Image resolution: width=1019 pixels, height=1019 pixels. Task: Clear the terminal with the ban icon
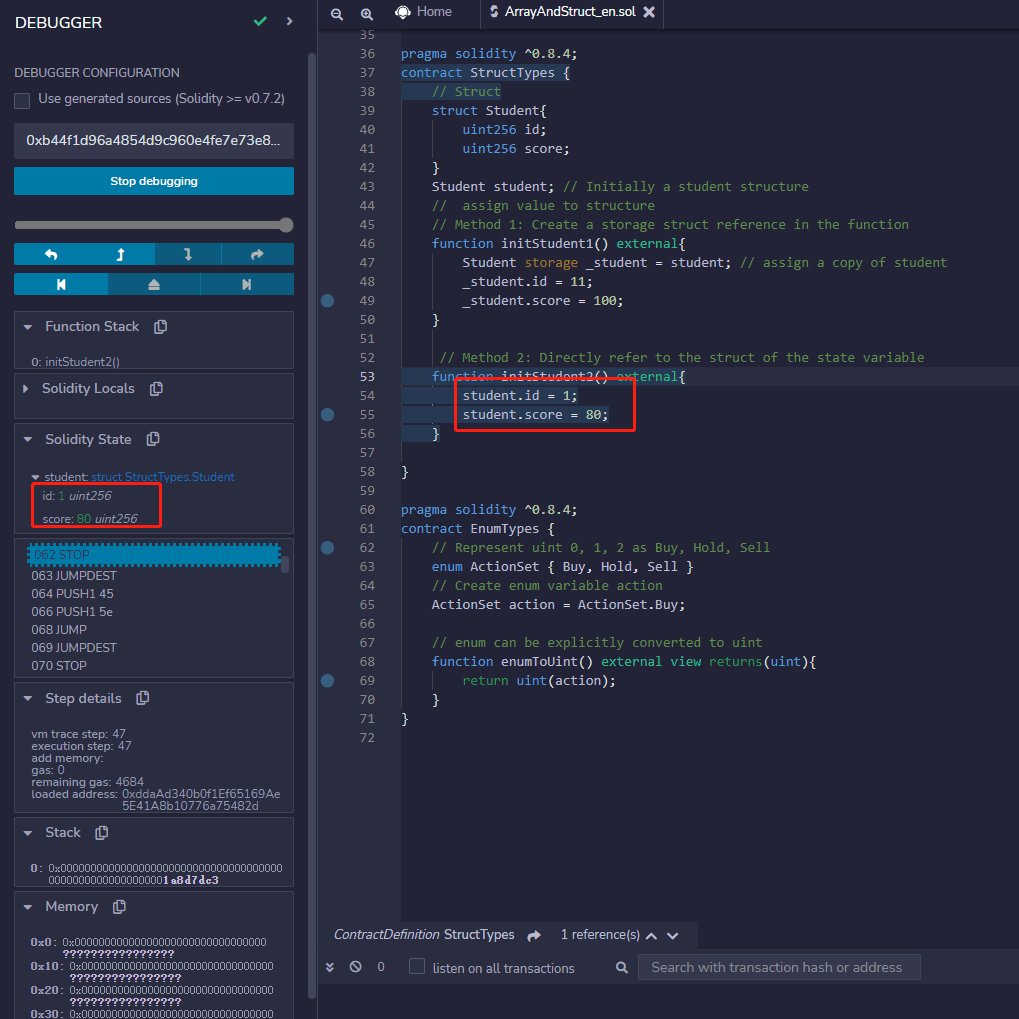[355, 967]
